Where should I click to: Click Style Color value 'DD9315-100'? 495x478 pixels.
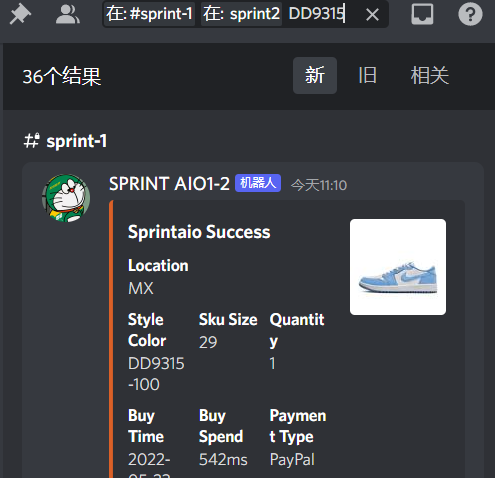156,374
